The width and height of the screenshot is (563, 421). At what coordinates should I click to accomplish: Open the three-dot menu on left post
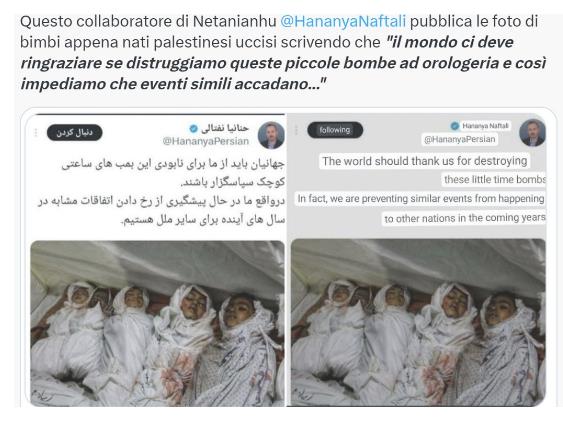36,133
